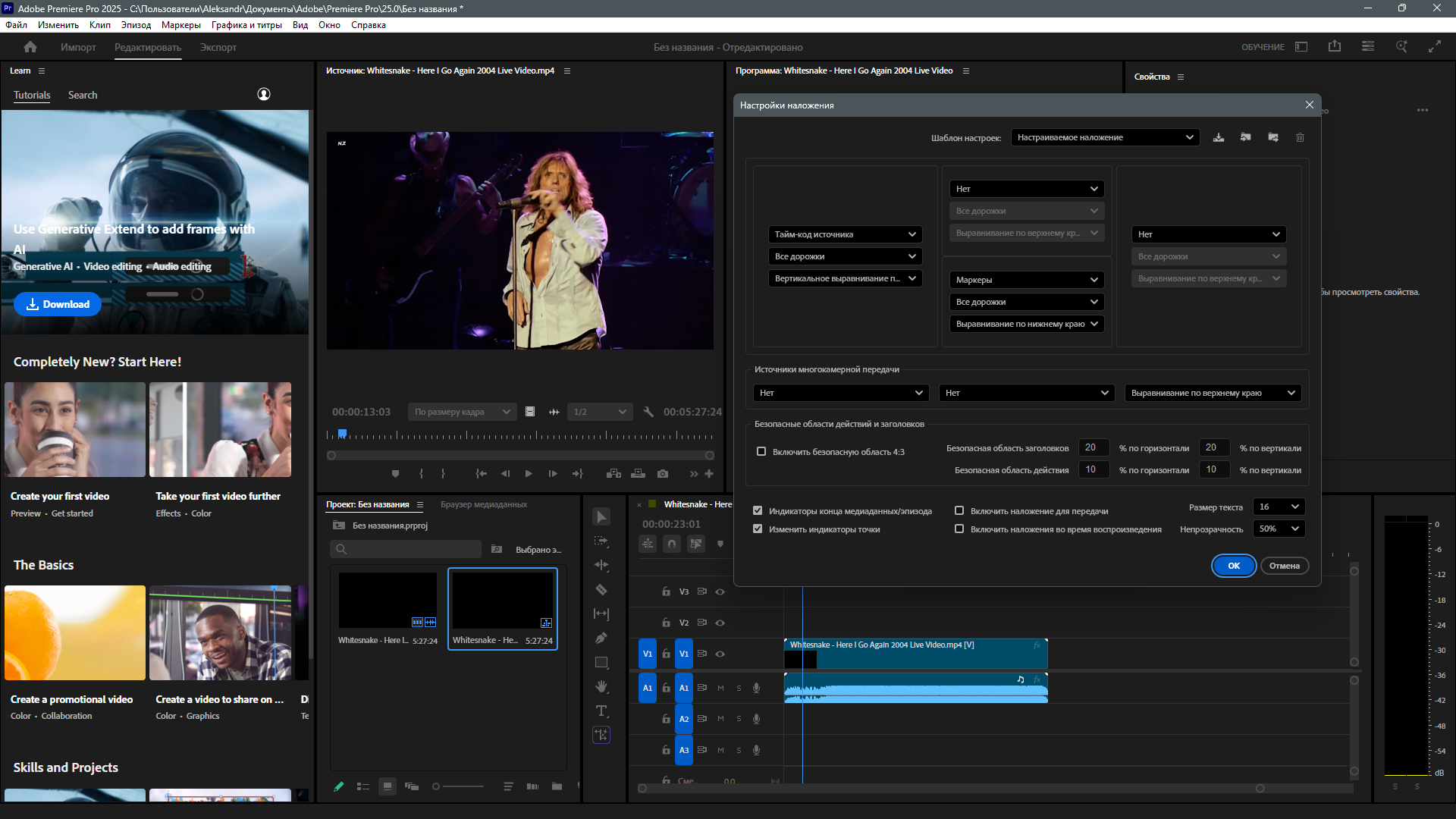Open the Эпизод menu
Viewport: 1456px width, 819px height.
click(136, 25)
